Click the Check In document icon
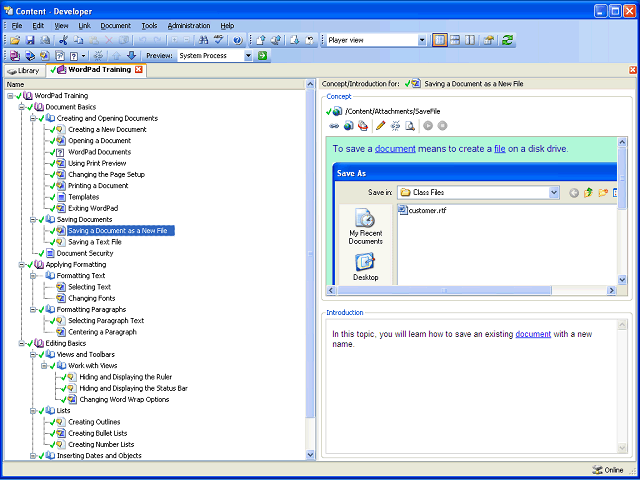This screenshot has width=640, height=480. pyautogui.click(x=260, y=40)
